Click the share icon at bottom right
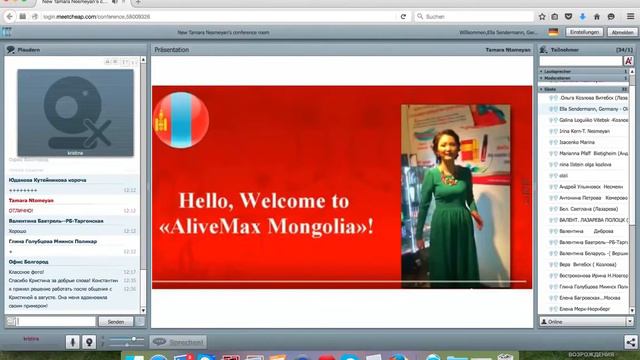 (631, 342)
